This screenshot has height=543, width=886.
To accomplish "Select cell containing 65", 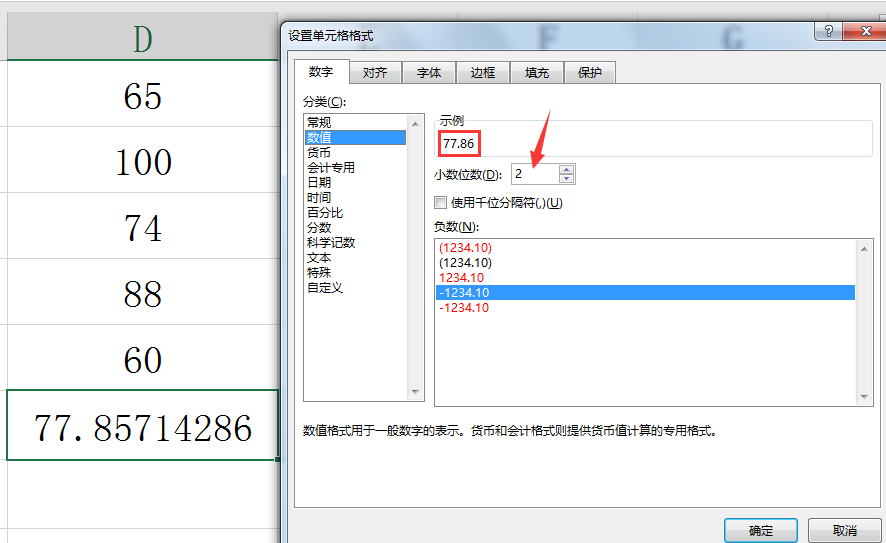I will (x=142, y=94).
